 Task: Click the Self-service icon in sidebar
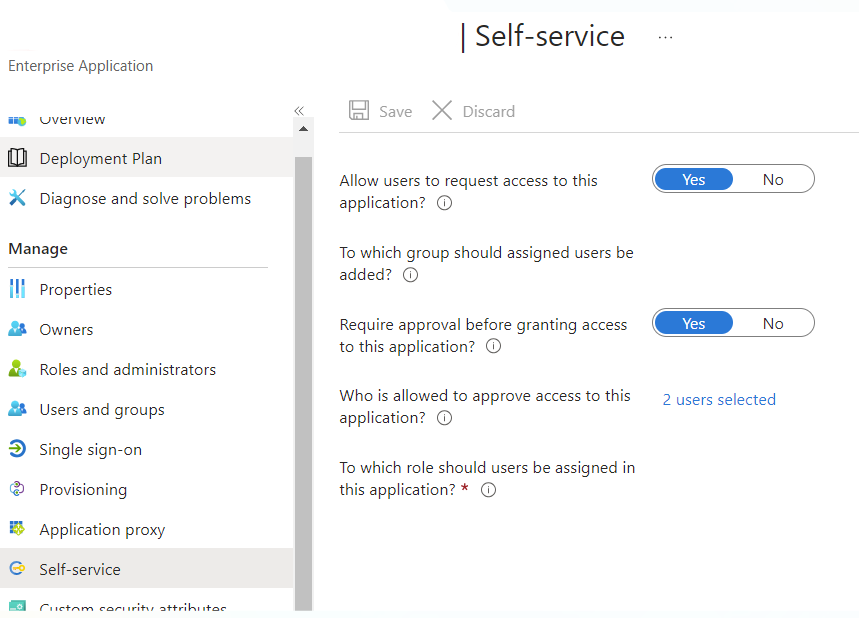click(17, 568)
